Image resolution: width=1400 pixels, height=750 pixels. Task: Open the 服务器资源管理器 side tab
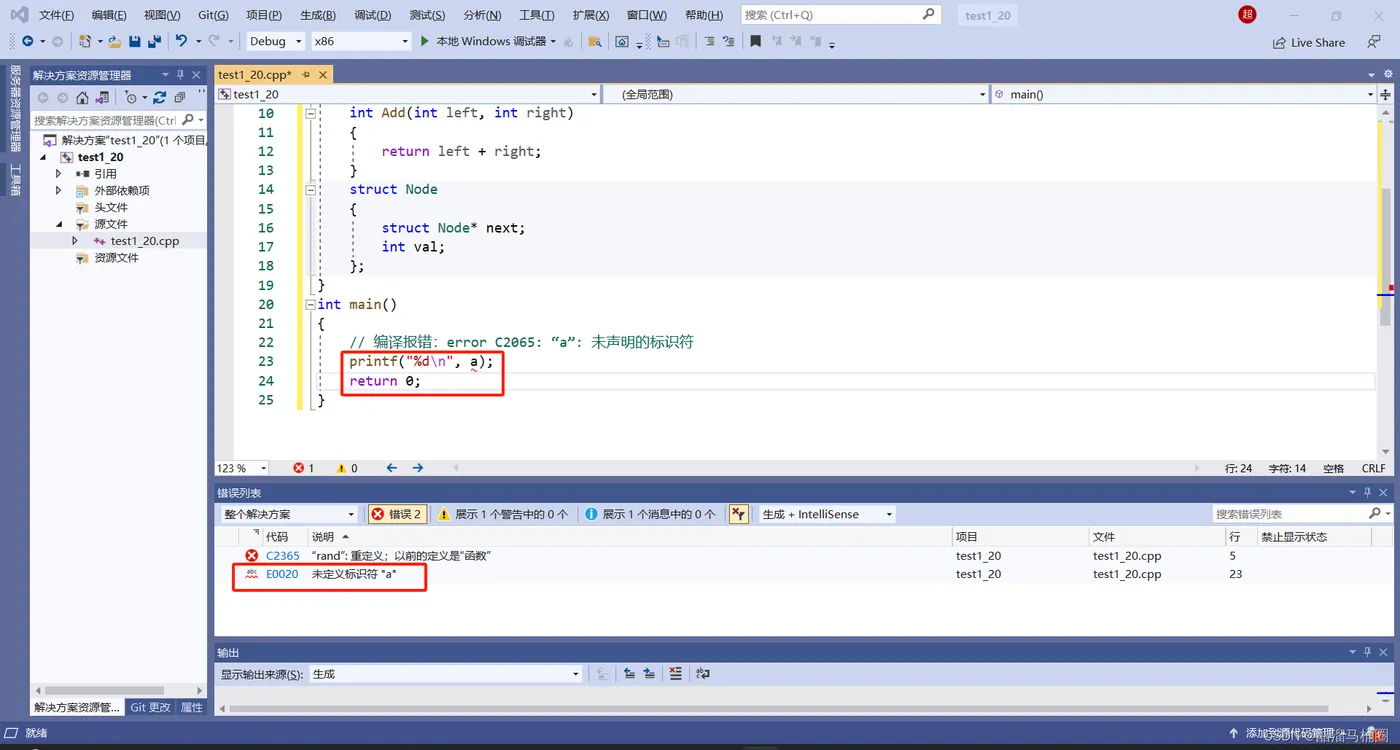click(15, 109)
